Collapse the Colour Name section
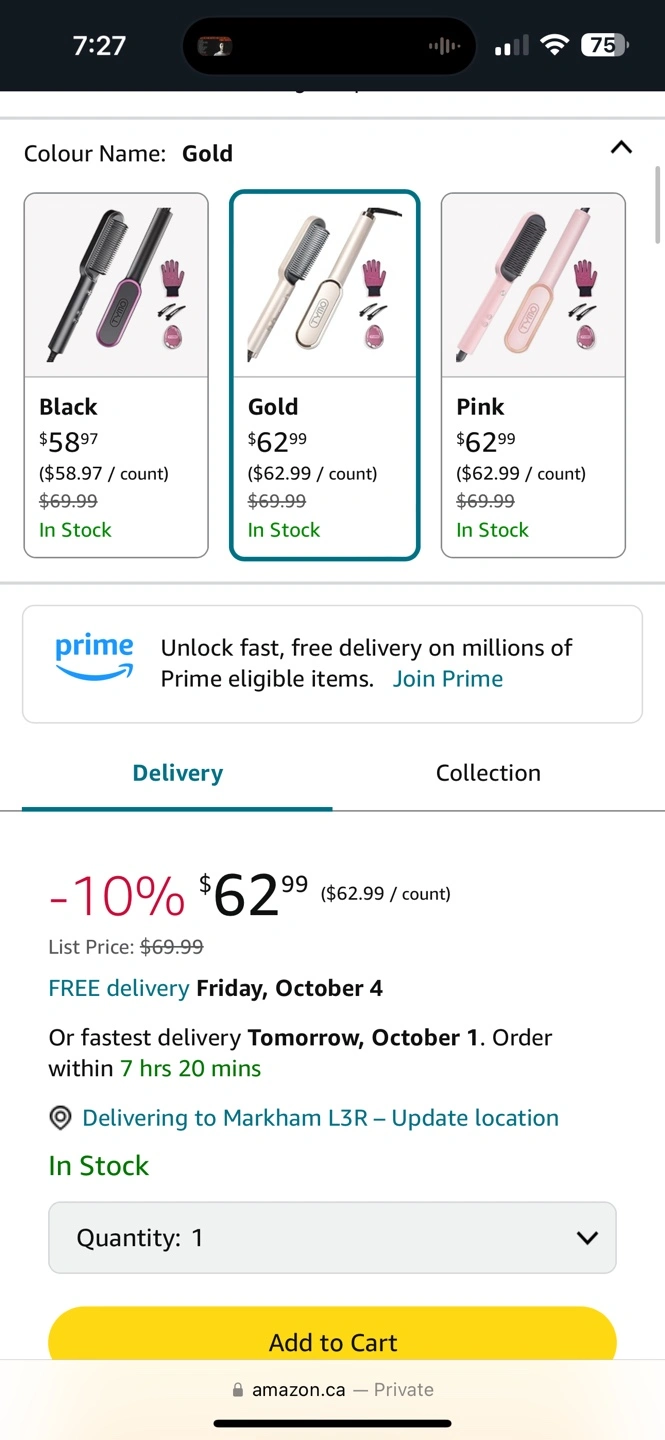665x1440 pixels. coord(621,148)
